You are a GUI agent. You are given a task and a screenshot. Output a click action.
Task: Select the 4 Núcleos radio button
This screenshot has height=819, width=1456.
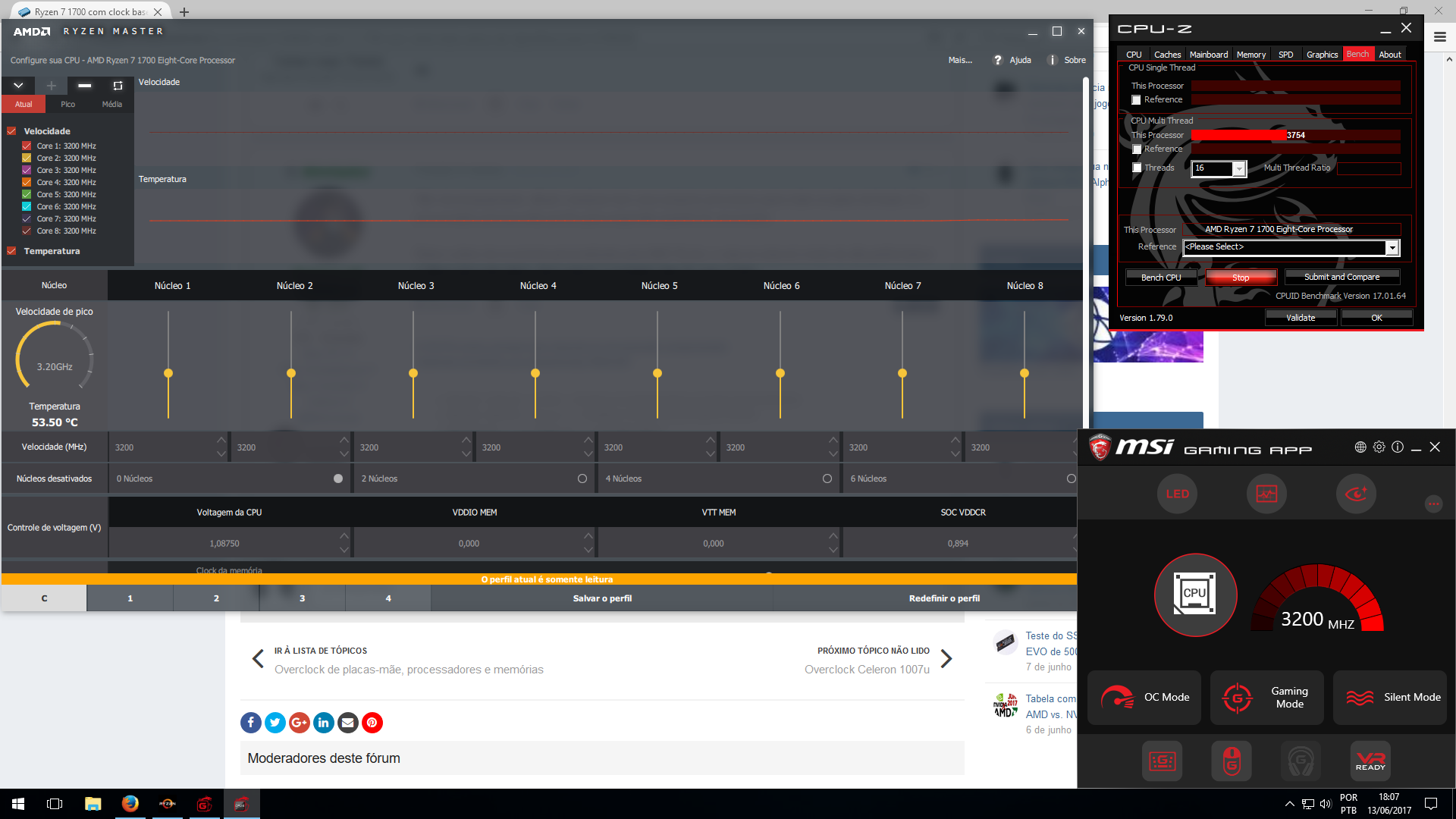[827, 479]
